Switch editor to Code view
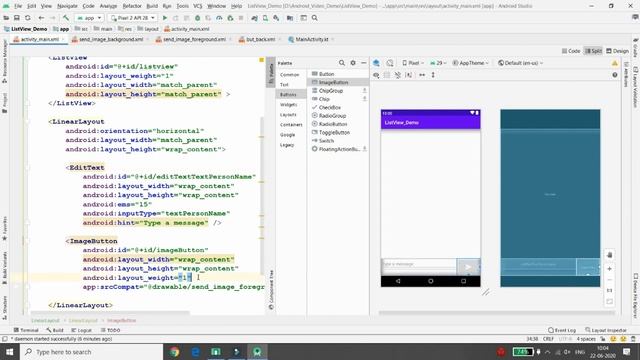 571,51
